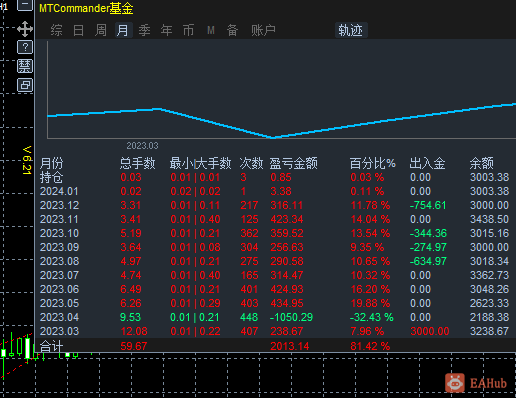516x398 pixels.
Task: Select the 持仓 row label
Action: click(x=51, y=177)
